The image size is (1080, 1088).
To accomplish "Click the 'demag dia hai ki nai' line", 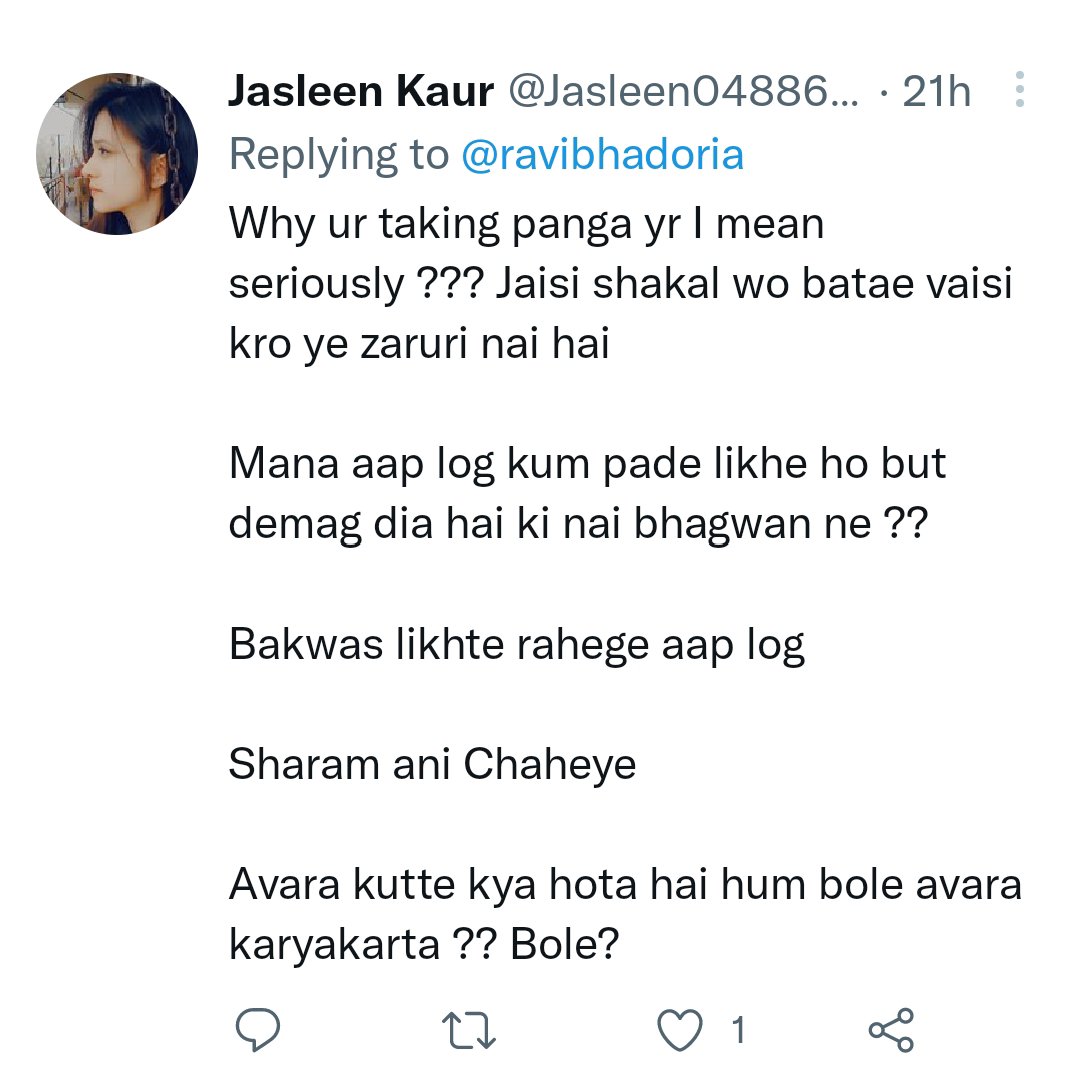I will coord(577,524).
